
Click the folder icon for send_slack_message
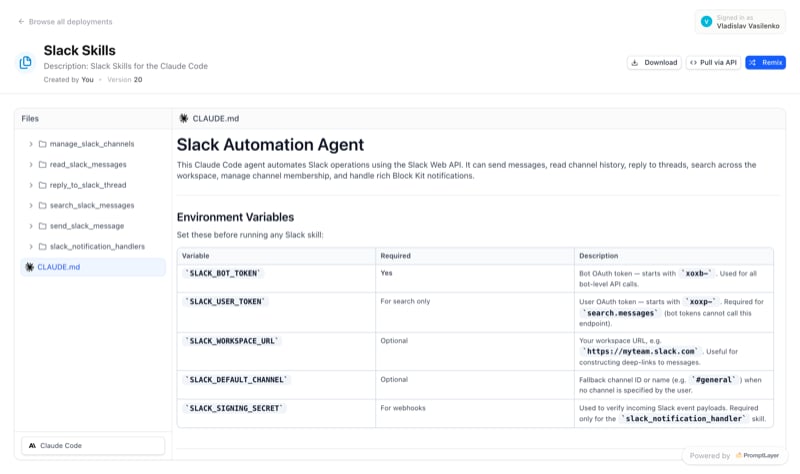[x=42, y=226]
